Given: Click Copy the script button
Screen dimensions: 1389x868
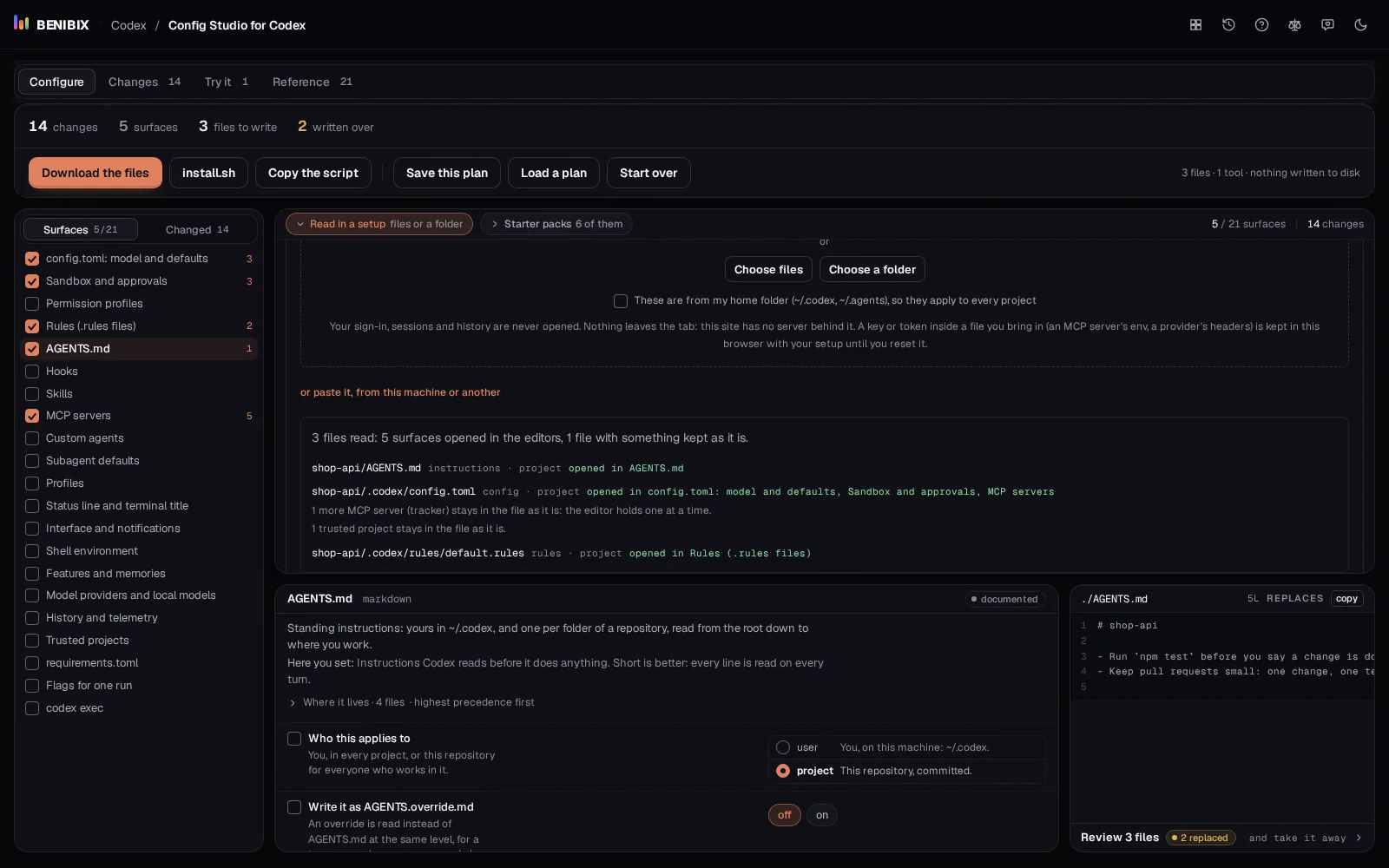Looking at the screenshot, I should [313, 173].
